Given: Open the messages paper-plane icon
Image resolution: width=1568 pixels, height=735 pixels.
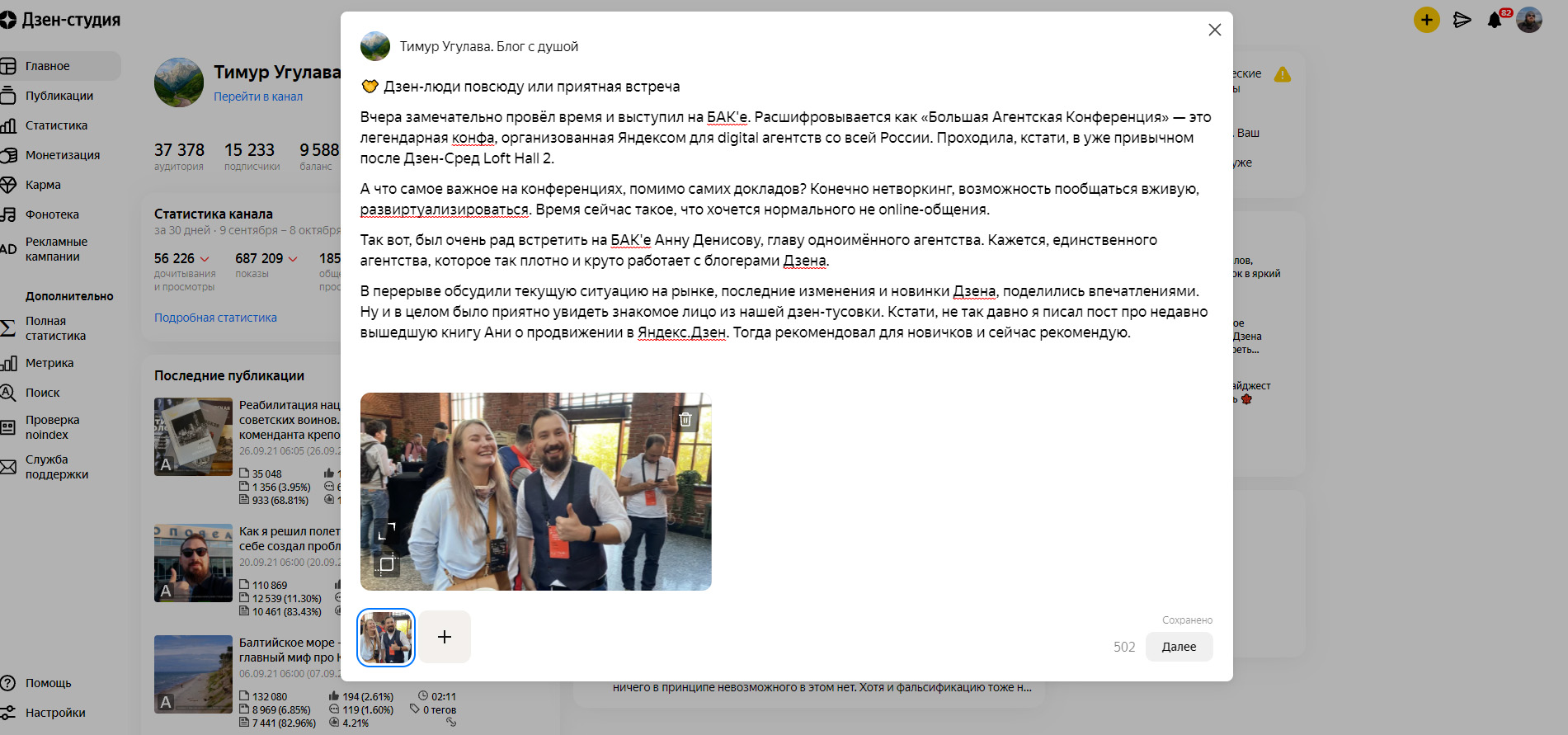Looking at the screenshot, I should 1462,20.
